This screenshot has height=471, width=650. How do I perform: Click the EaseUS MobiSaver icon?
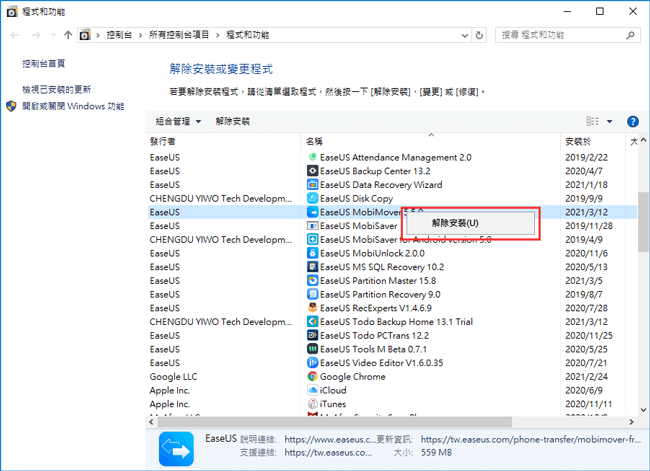[x=313, y=226]
